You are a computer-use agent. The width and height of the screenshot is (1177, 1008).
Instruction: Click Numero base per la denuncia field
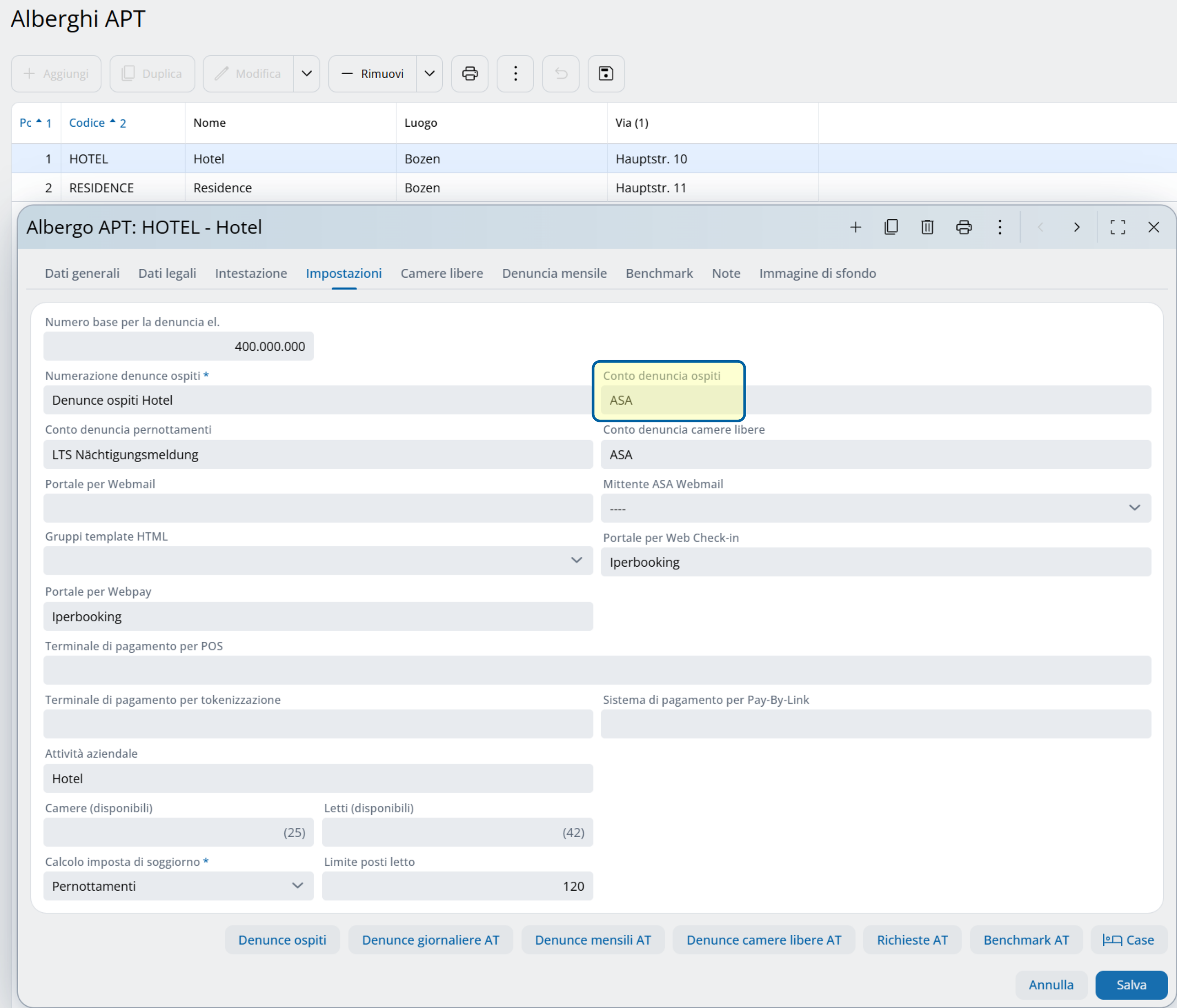pyautogui.click(x=178, y=346)
